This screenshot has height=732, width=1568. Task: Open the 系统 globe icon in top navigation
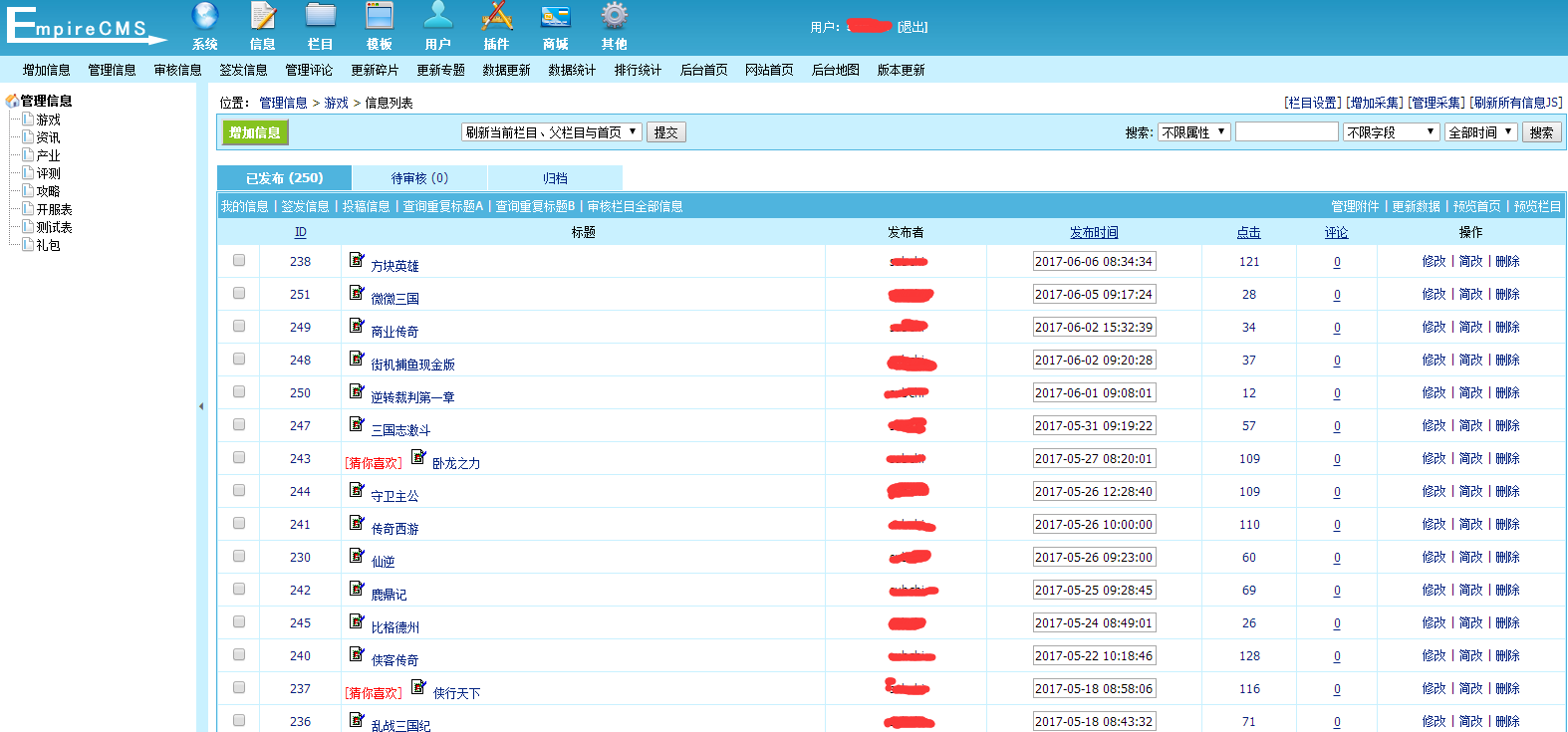tap(205, 17)
